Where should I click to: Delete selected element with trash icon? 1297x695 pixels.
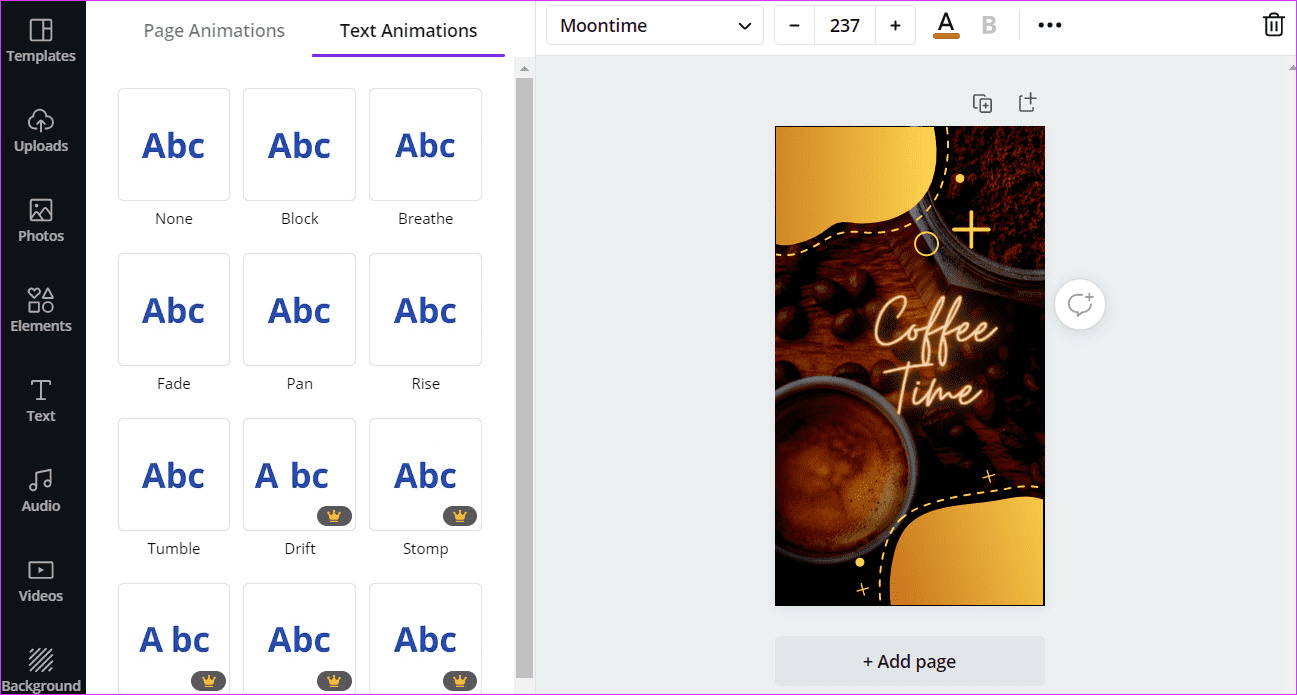tap(1273, 25)
